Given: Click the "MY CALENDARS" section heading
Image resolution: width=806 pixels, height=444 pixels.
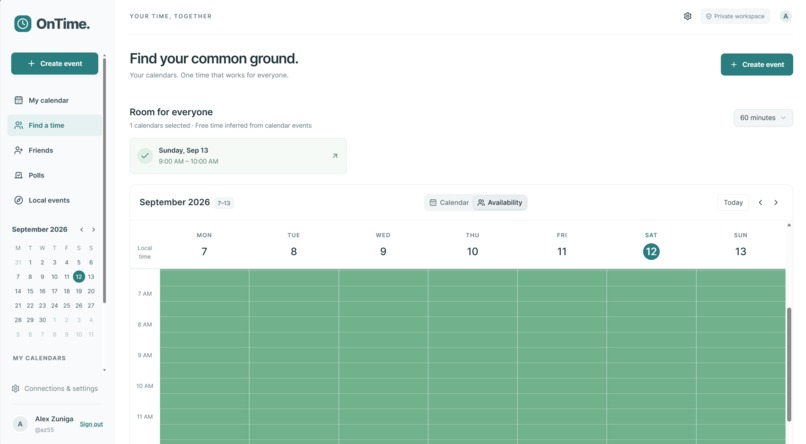Looking at the screenshot, I should point(39,358).
